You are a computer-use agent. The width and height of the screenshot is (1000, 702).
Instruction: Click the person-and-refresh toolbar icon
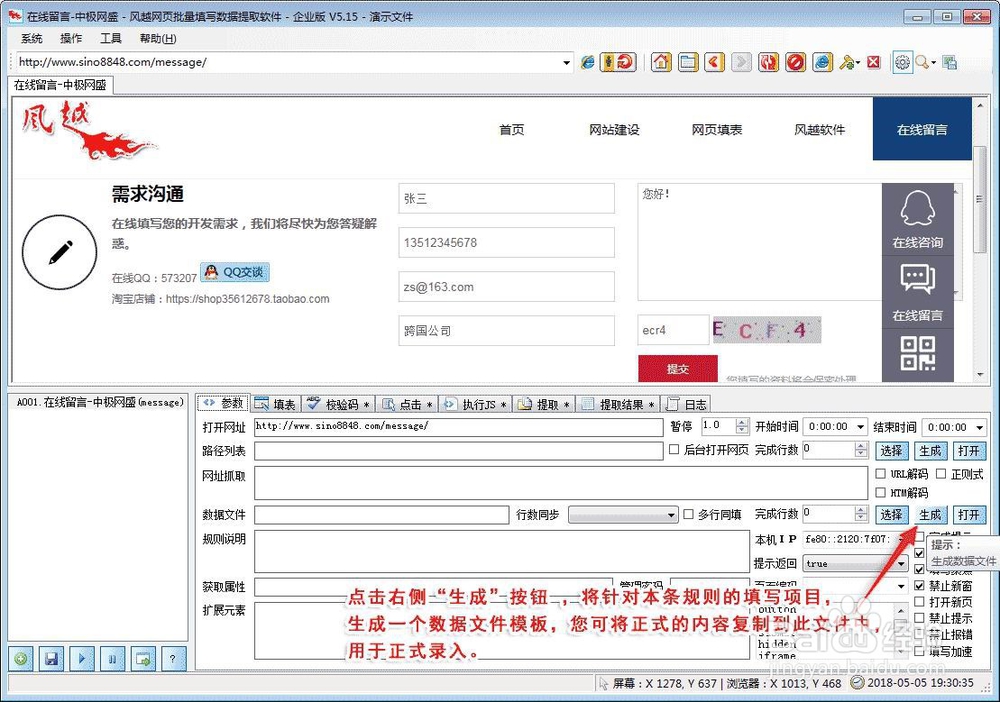tap(618, 62)
